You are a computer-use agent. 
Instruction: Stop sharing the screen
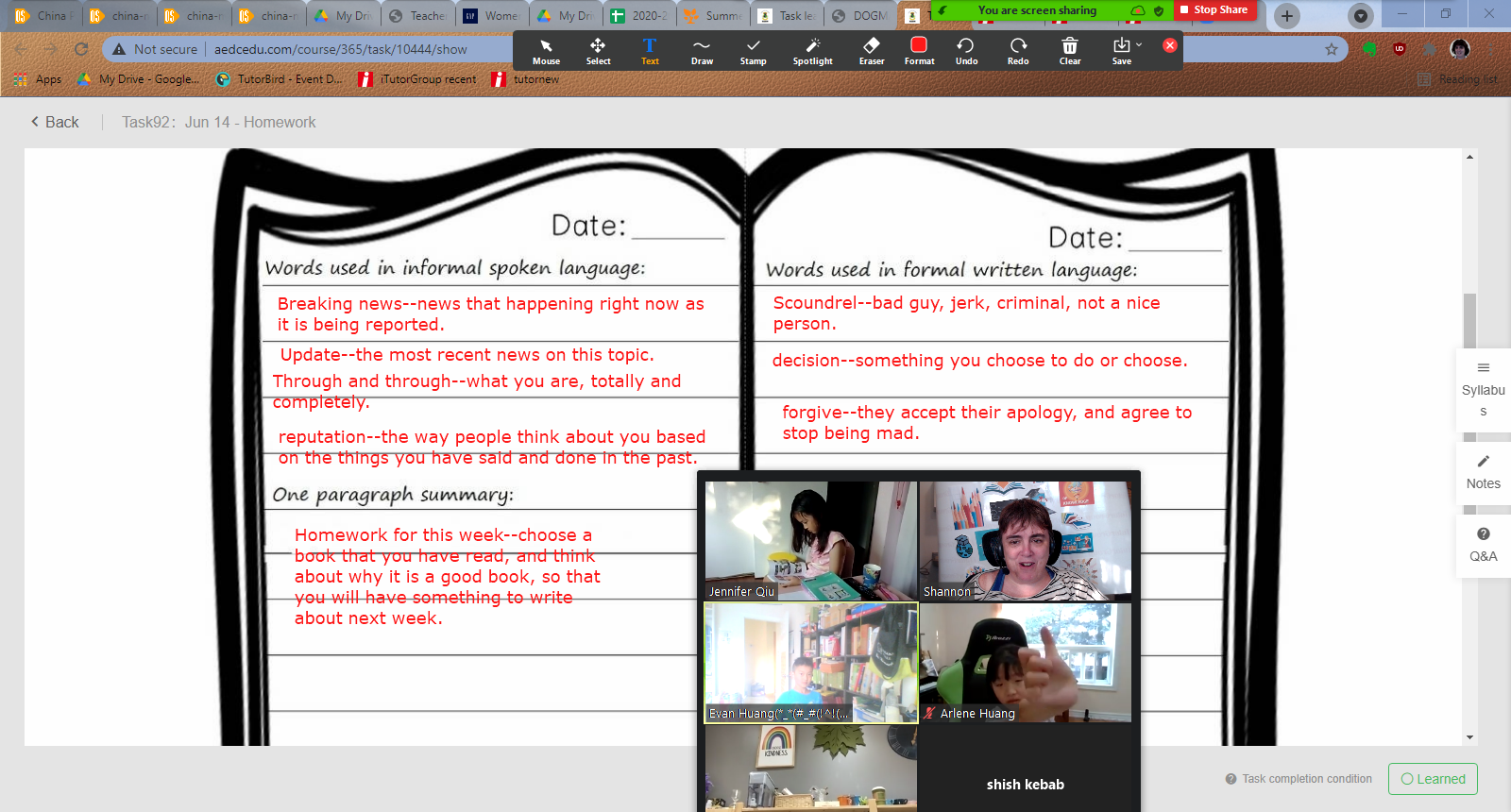[x=1214, y=9]
